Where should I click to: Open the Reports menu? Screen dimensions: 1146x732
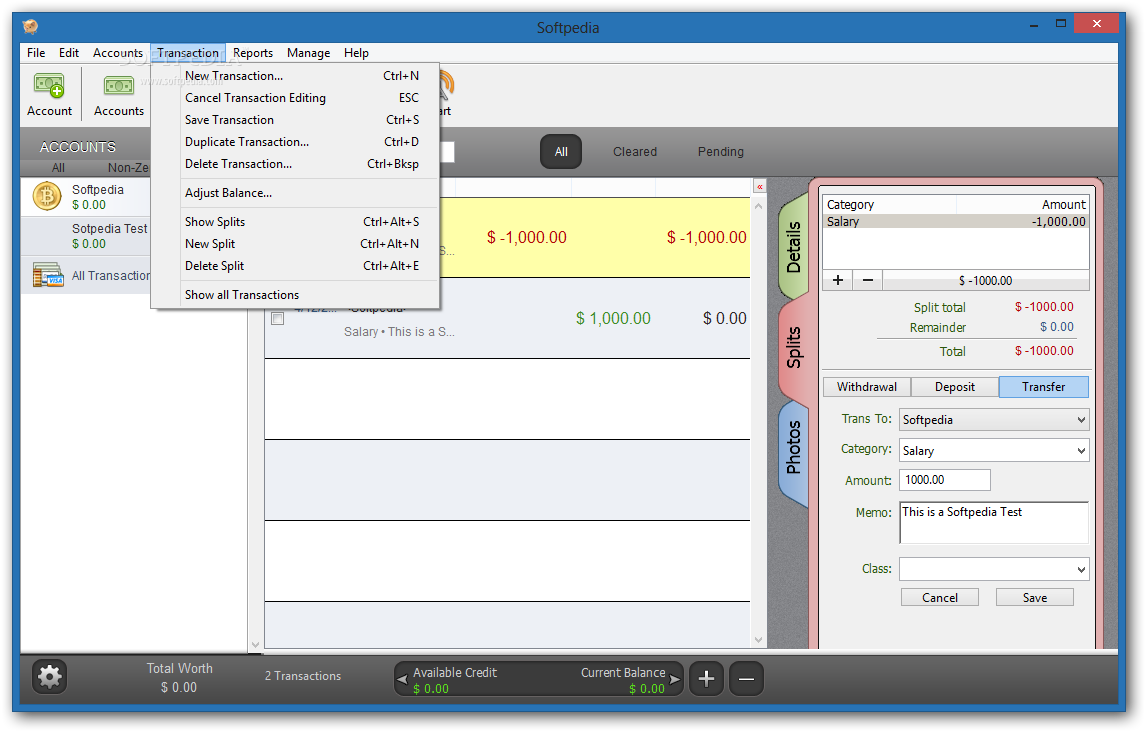tap(252, 53)
